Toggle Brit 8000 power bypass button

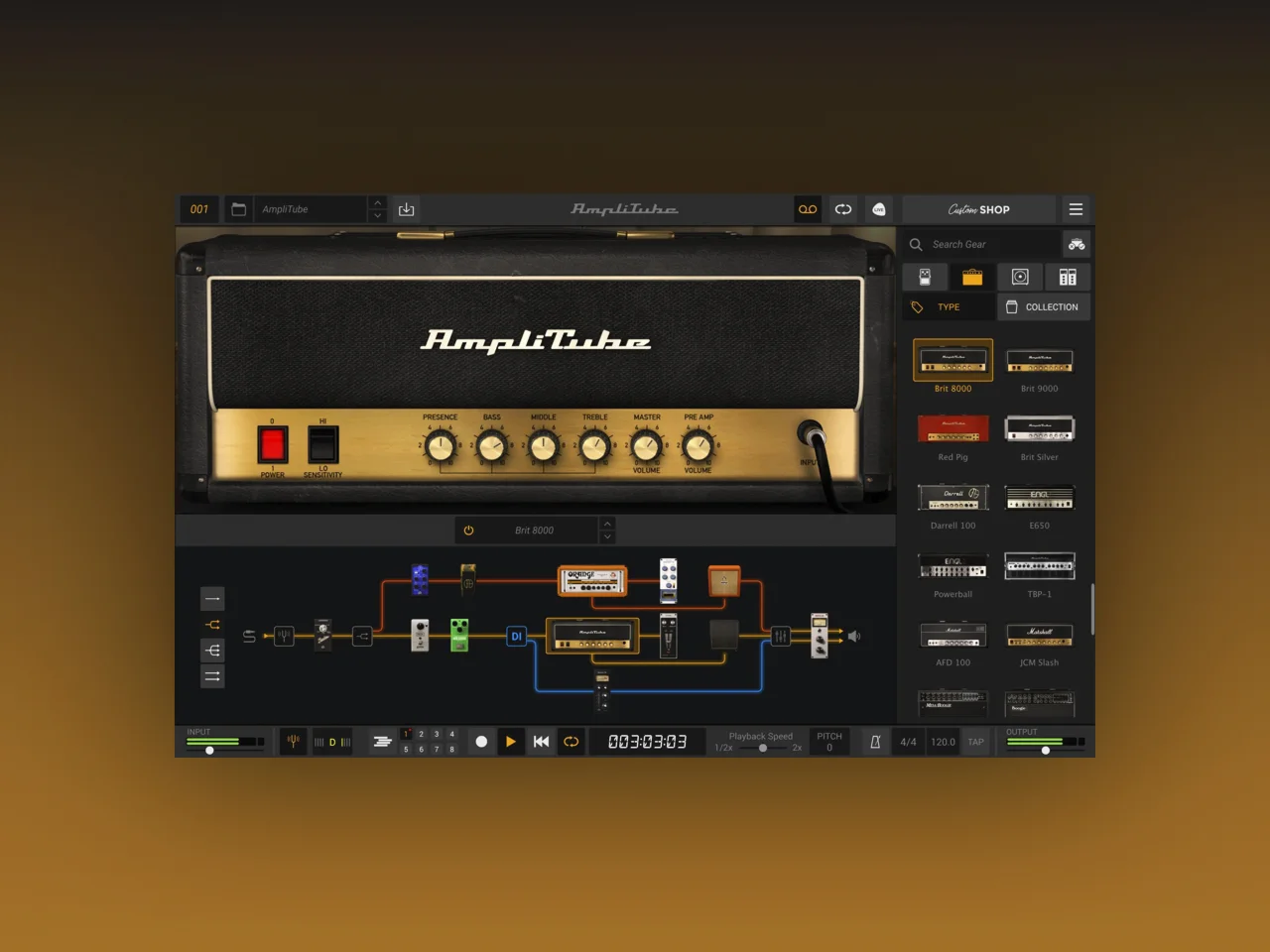(468, 531)
